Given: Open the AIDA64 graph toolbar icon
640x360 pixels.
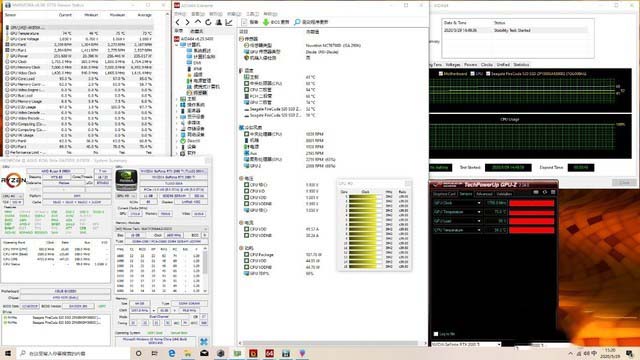Looking at the screenshot, I should (229, 22).
